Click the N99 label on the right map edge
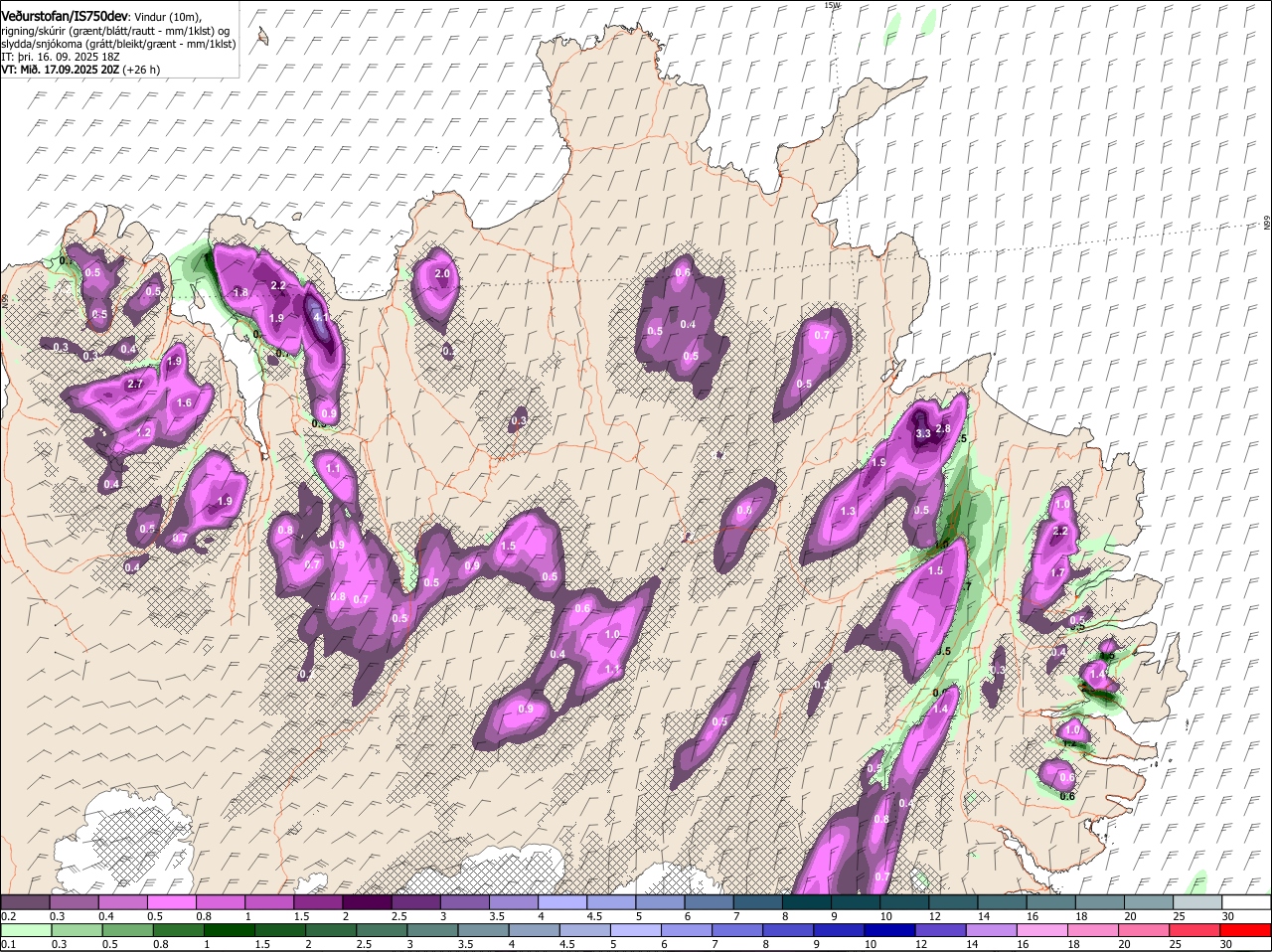Image resolution: width=1272 pixels, height=952 pixels. coord(1267,225)
